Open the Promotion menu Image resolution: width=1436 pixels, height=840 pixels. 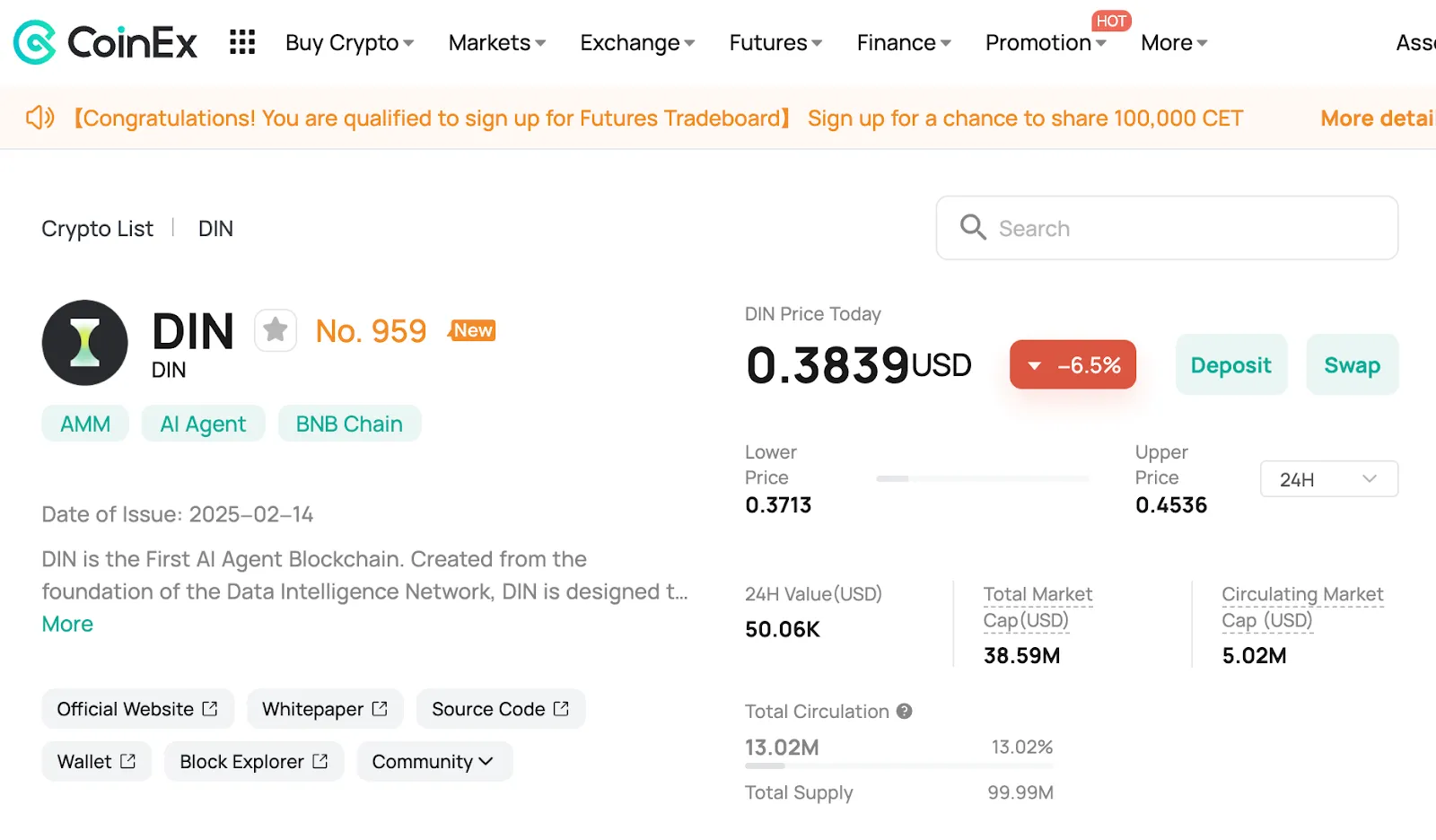[x=1046, y=42]
